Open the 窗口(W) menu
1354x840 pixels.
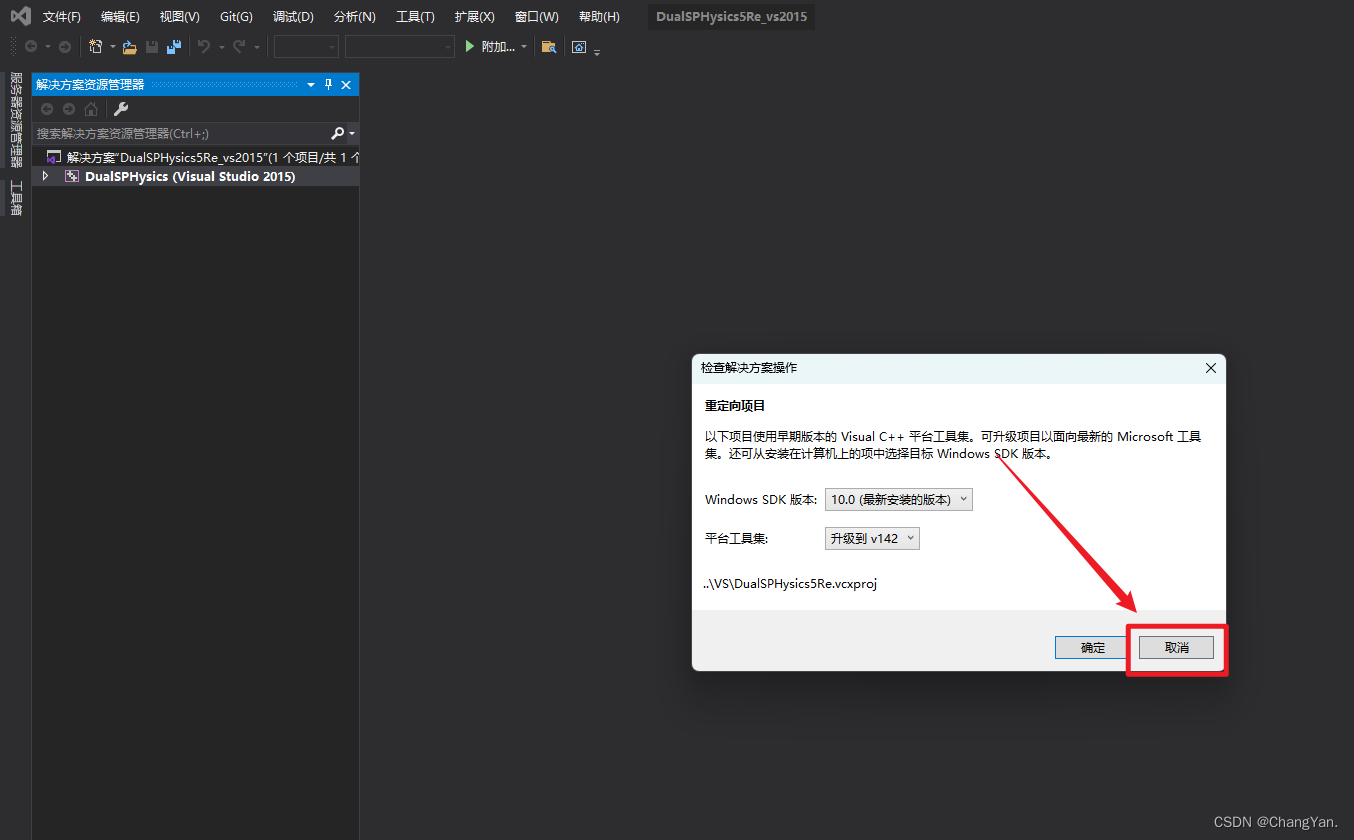[537, 17]
